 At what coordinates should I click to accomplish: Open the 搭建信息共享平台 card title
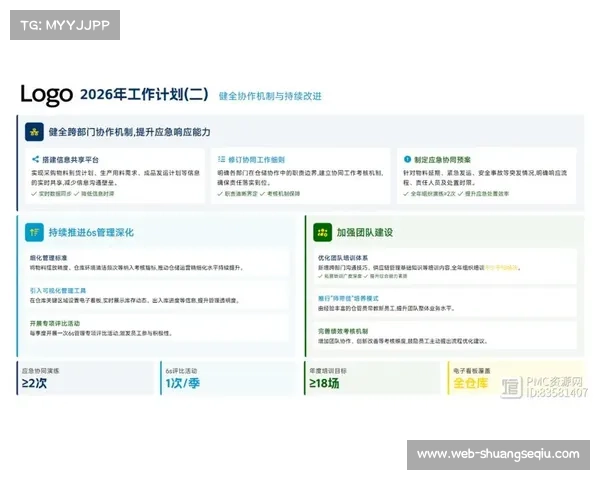[x=70, y=160]
